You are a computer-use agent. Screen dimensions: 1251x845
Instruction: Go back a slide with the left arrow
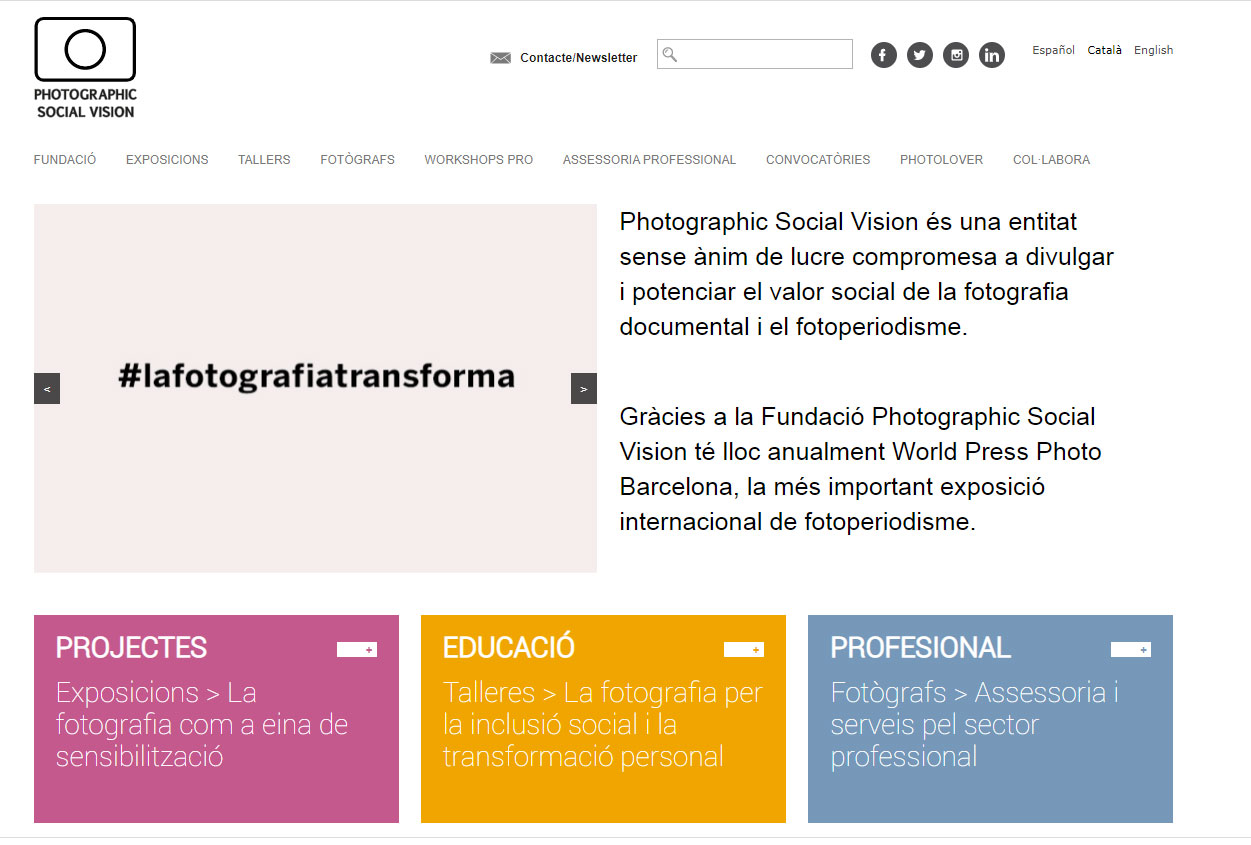[x=46, y=388]
